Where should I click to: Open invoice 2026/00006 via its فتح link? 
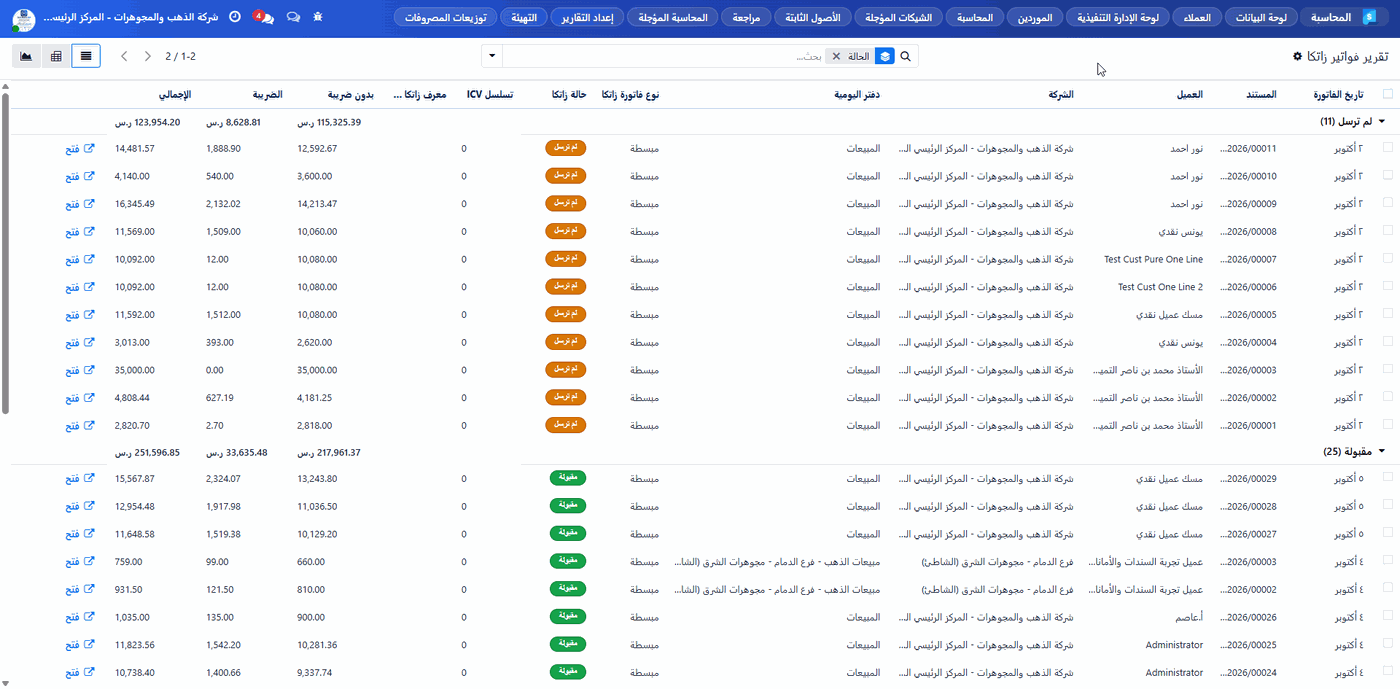[x=80, y=287]
